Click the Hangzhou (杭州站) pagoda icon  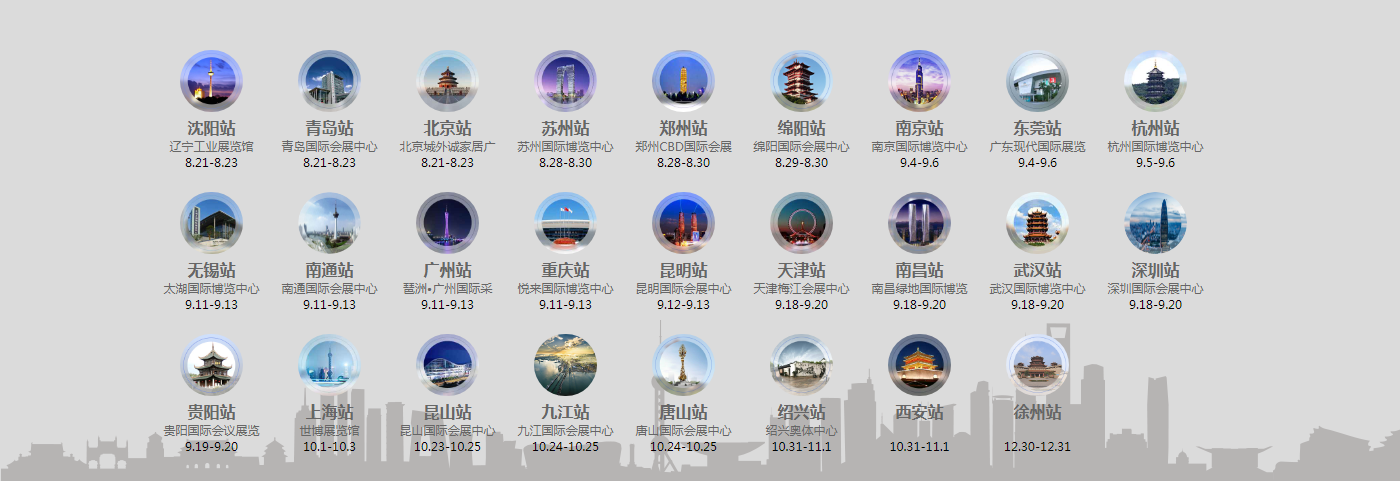[1155, 81]
